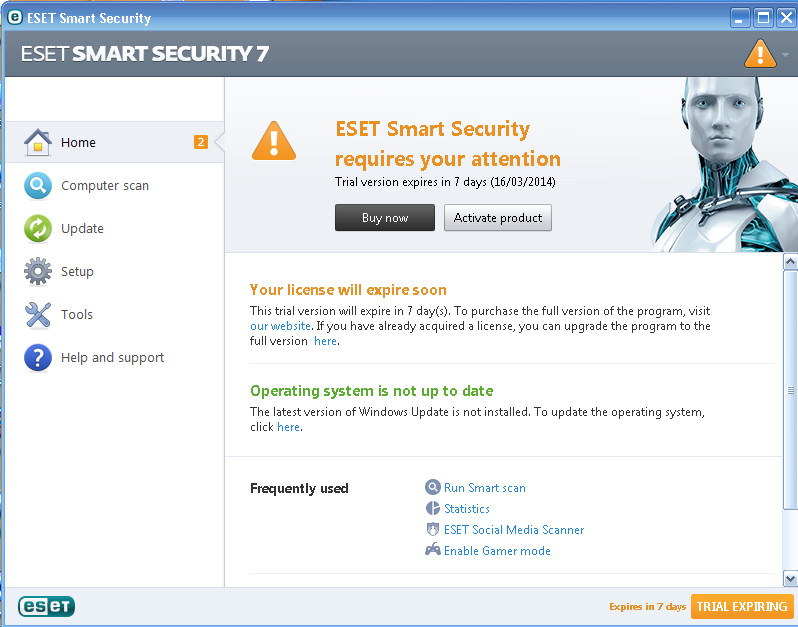798x627 pixels.
Task: Run Smart scan from Frequently used
Action: pos(484,488)
